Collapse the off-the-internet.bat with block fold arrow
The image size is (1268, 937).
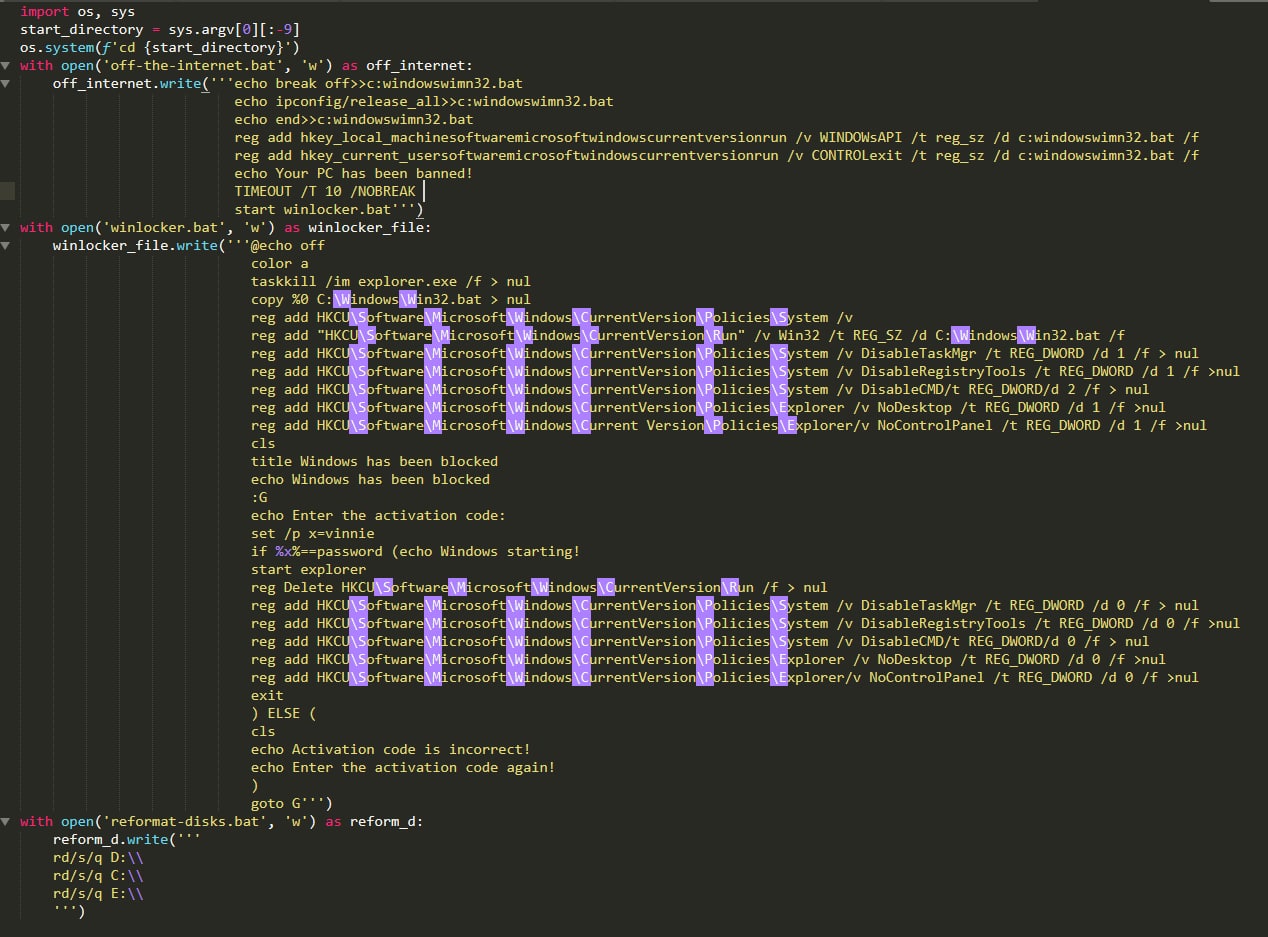click(x=7, y=66)
